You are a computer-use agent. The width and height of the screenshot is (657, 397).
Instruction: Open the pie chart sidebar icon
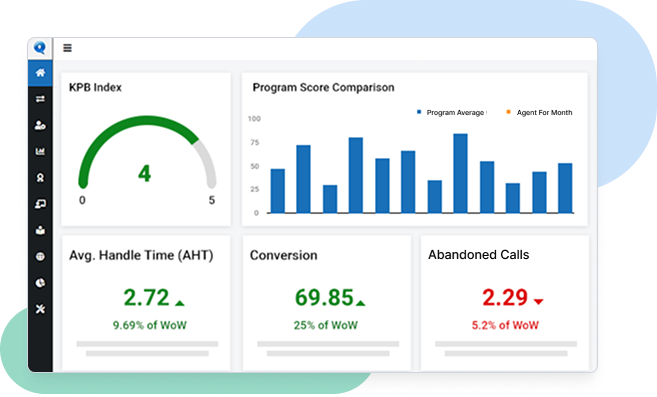(x=40, y=283)
